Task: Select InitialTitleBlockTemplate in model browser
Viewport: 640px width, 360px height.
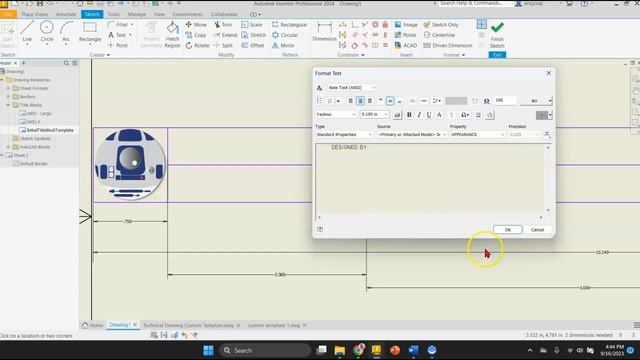Action: tap(50, 130)
